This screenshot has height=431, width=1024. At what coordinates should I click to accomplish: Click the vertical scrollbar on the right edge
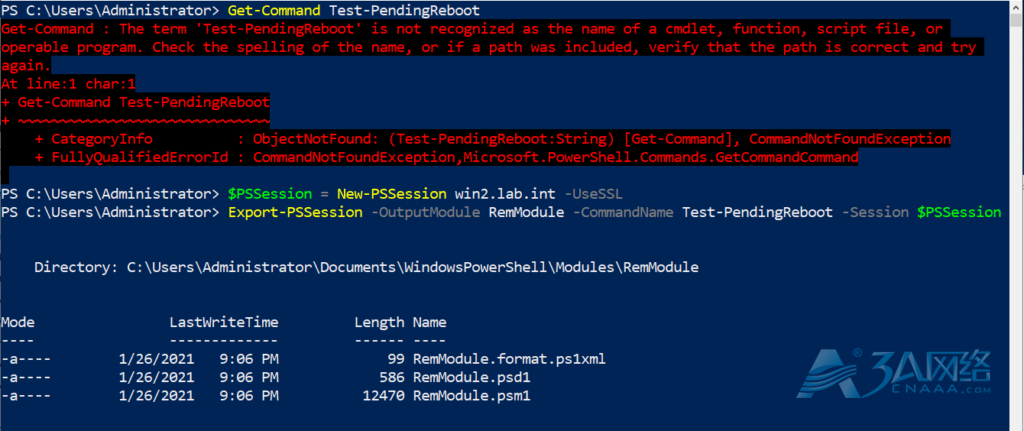coord(1018,216)
